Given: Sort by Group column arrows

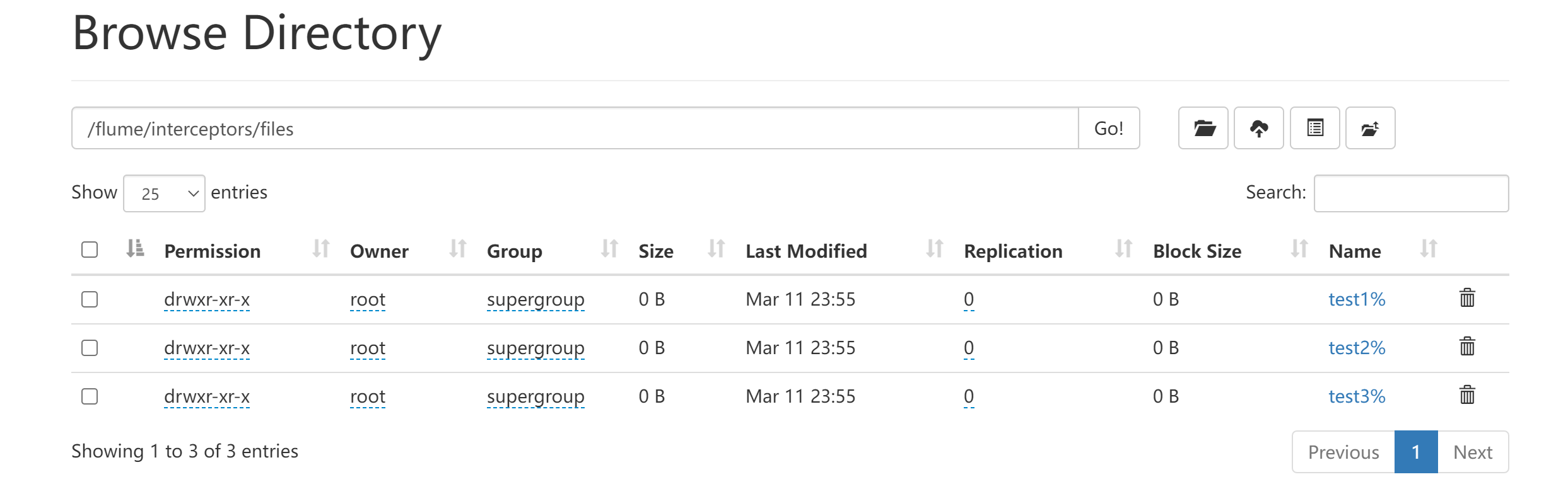Looking at the screenshot, I should tap(609, 249).
